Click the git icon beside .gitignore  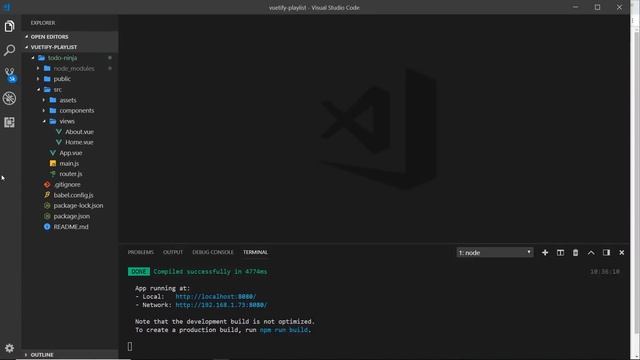click(x=47, y=184)
